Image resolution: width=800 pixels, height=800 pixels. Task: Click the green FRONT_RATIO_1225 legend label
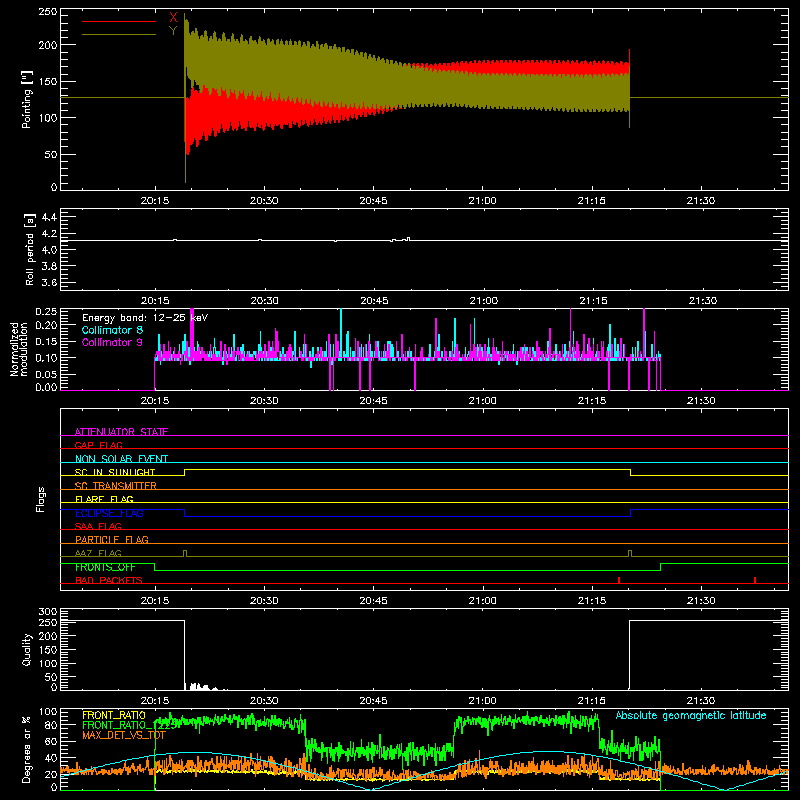[129, 725]
